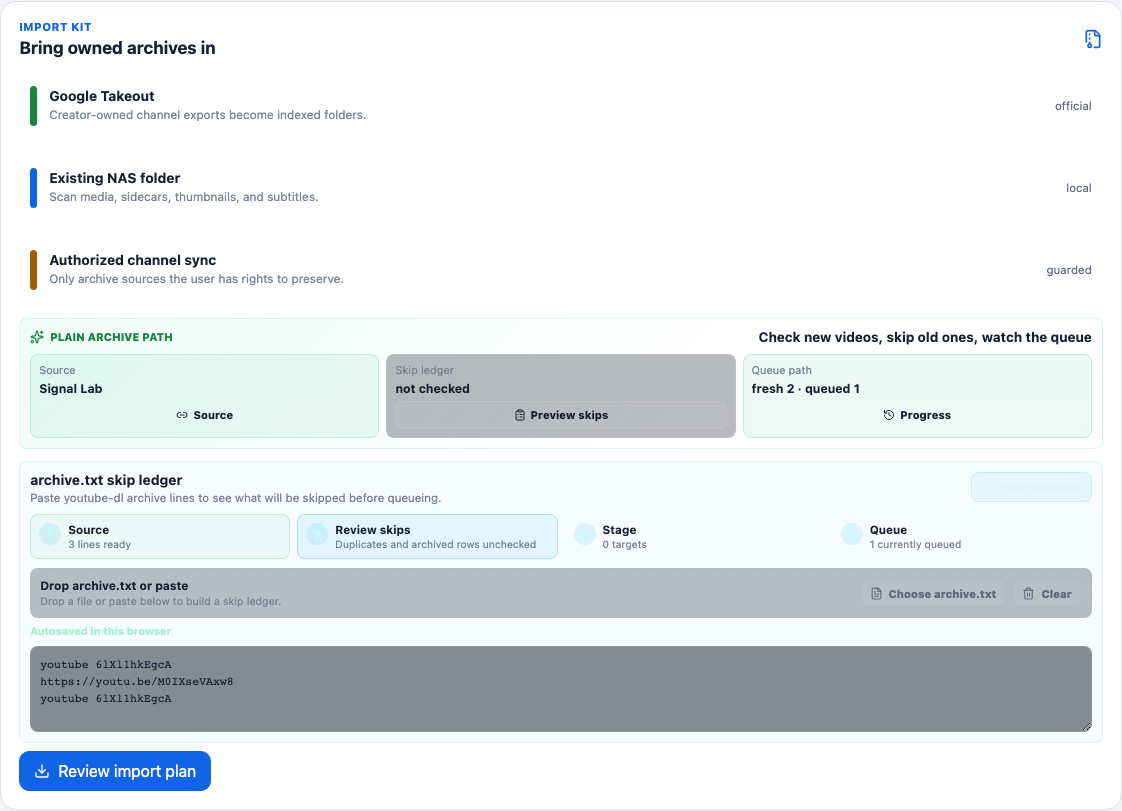Select the Authorized channel sync option
Viewport: 1122px width, 811px height.
(x=560, y=270)
